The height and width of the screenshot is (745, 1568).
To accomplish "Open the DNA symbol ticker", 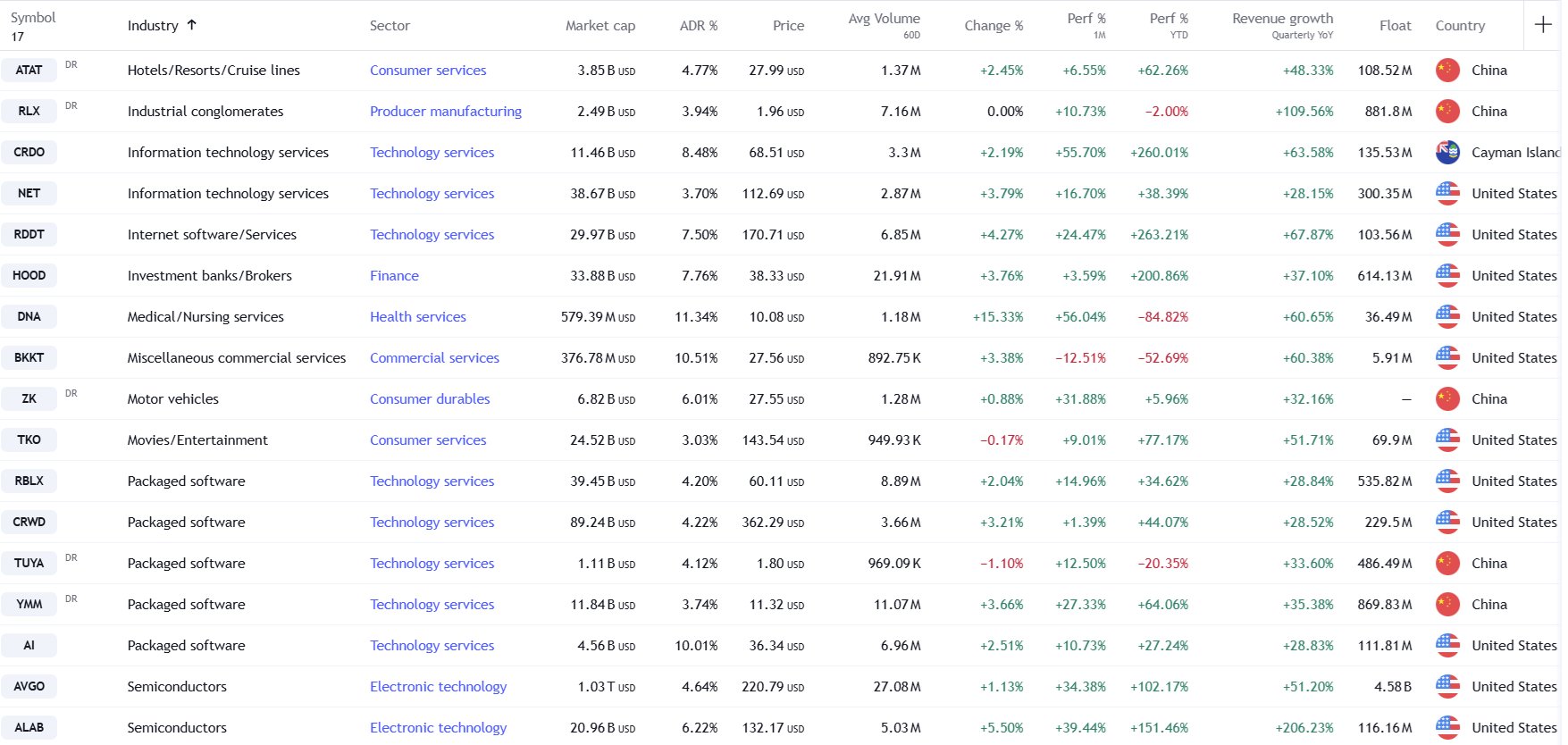I will [29, 317].
